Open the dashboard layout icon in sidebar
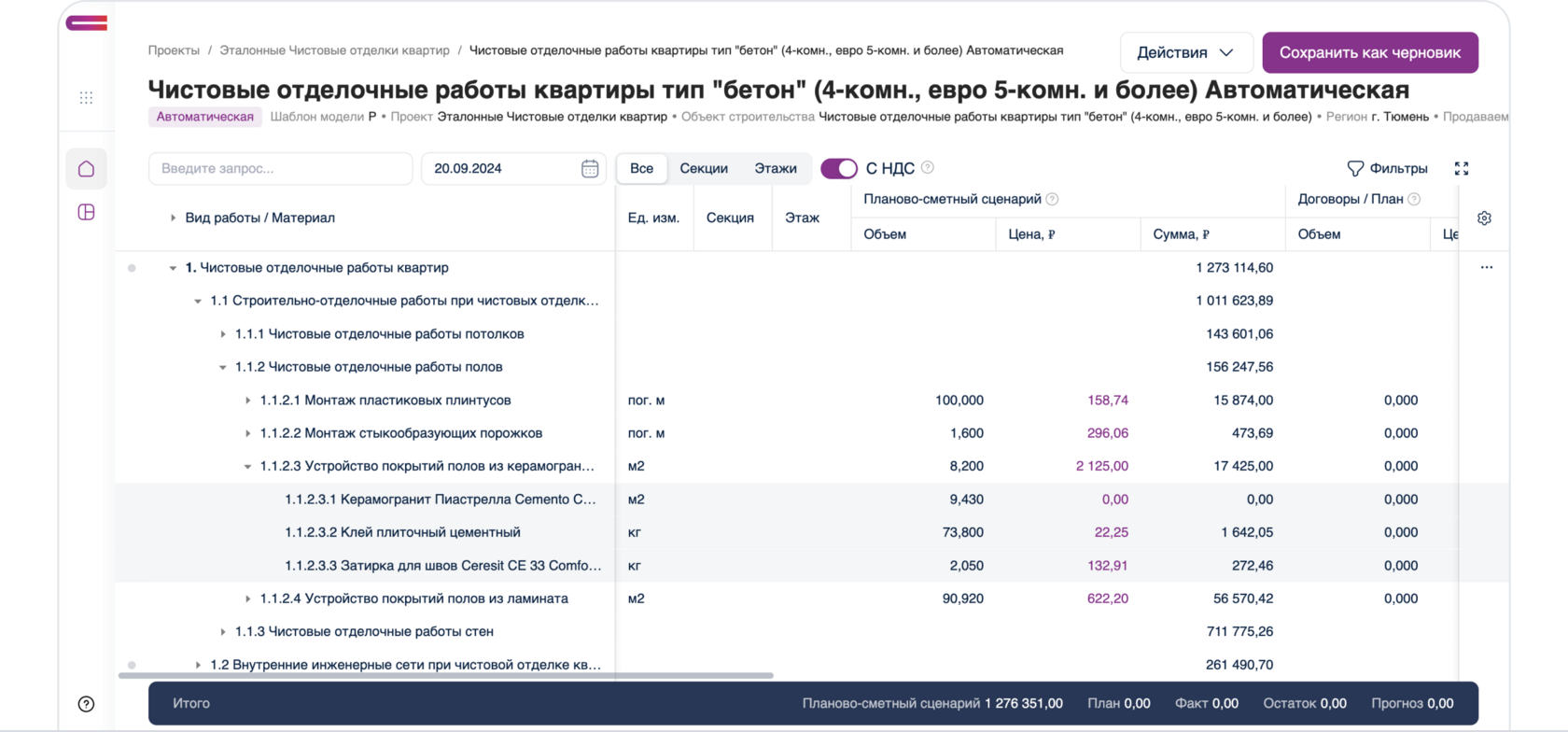The height and width of the screenshot is (732, 1568). (x=86, y=212)
